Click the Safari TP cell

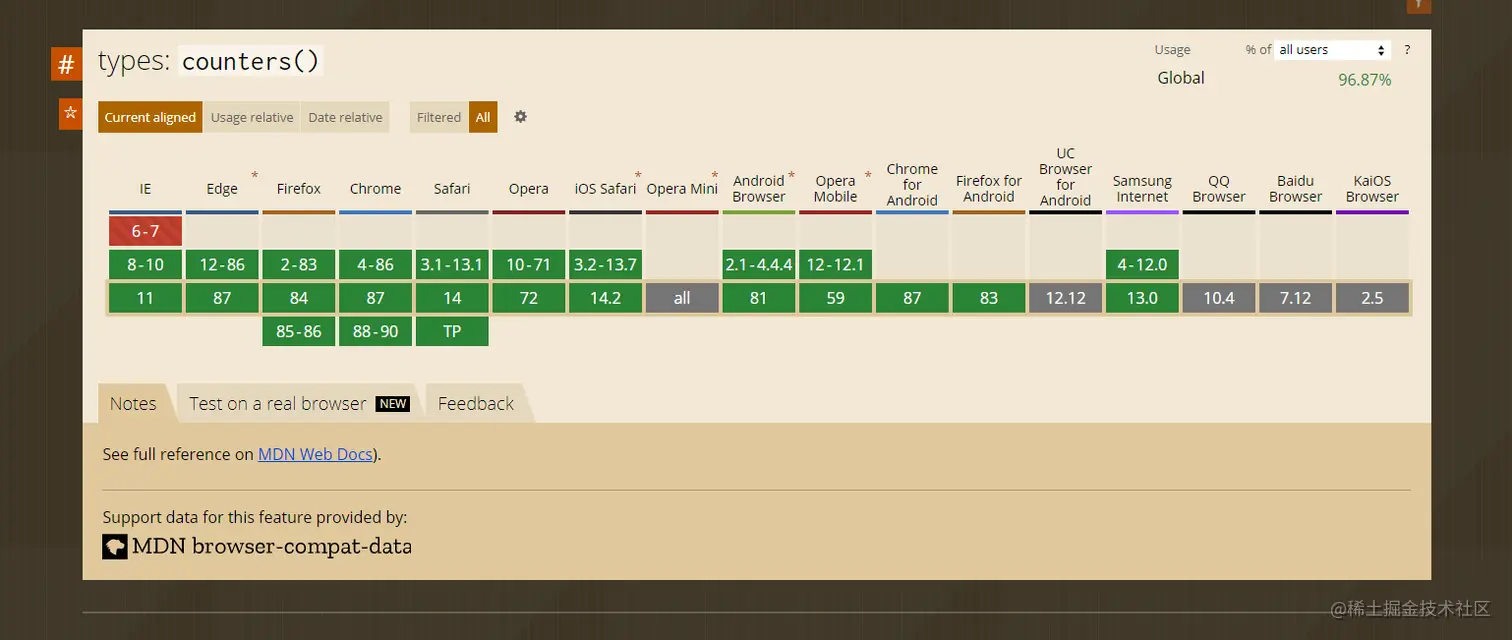(x=452, y=331)
